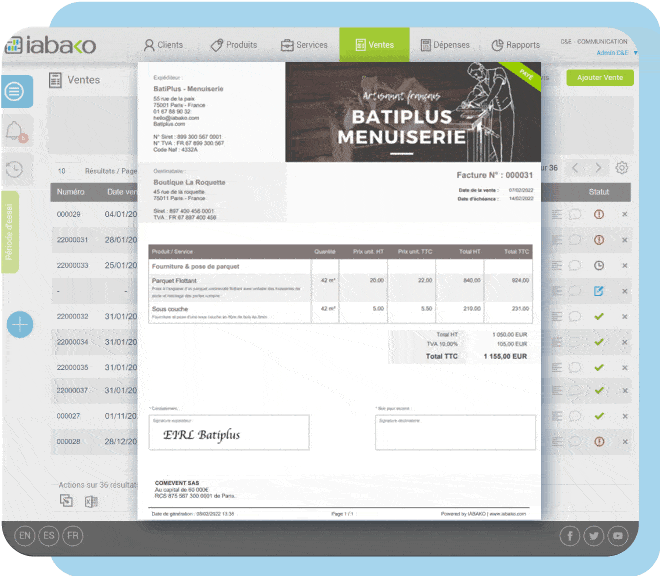Open the Services menu
660x576 pixels.
304,45
